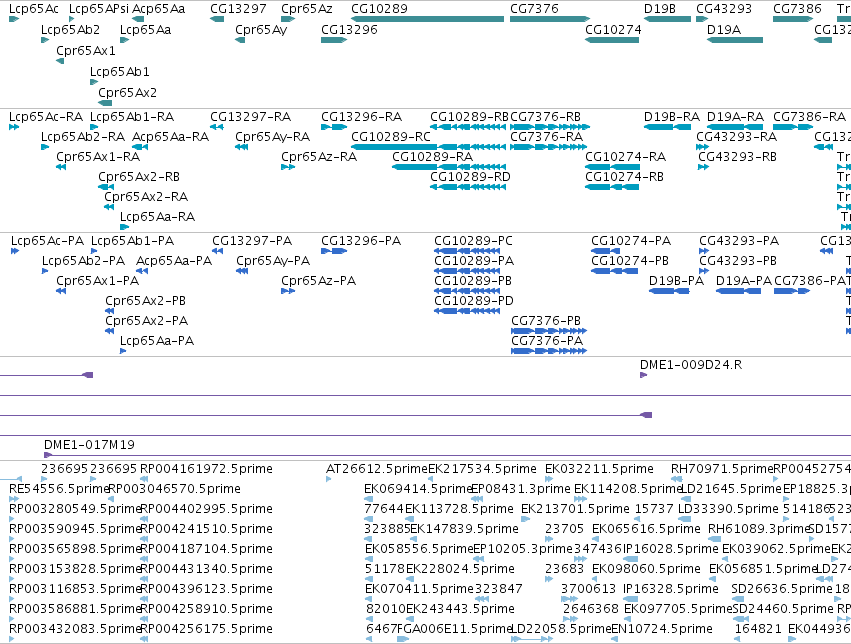Click the Acp65Aa-PA protein label
The image size is (851, 644).
tap(174, 260)
